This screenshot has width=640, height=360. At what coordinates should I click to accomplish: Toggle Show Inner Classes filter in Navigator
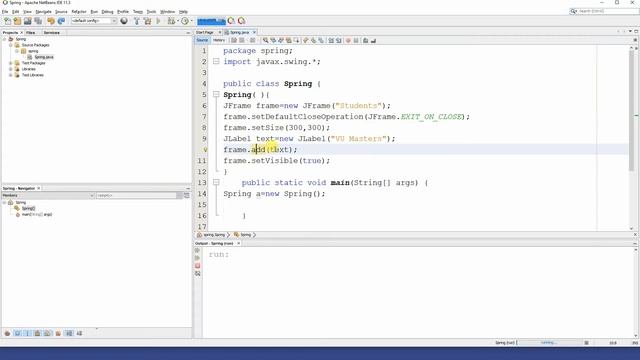(48, 333)
